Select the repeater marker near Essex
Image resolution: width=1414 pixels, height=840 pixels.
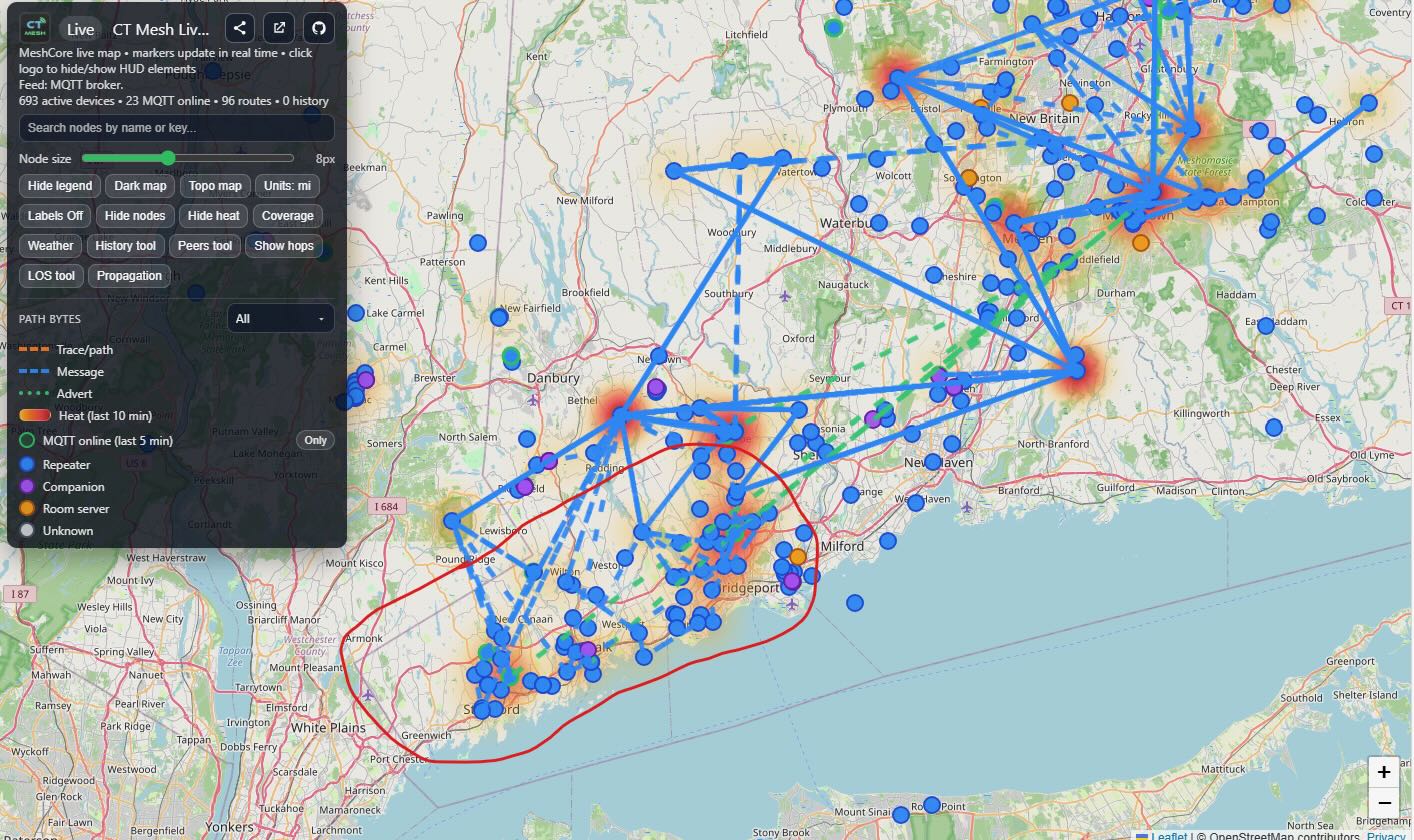point(1273,428)
